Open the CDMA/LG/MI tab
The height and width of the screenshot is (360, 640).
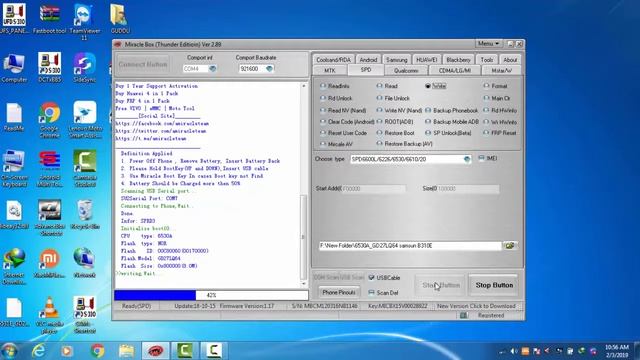pyautogui.click(x=454, y=71)
